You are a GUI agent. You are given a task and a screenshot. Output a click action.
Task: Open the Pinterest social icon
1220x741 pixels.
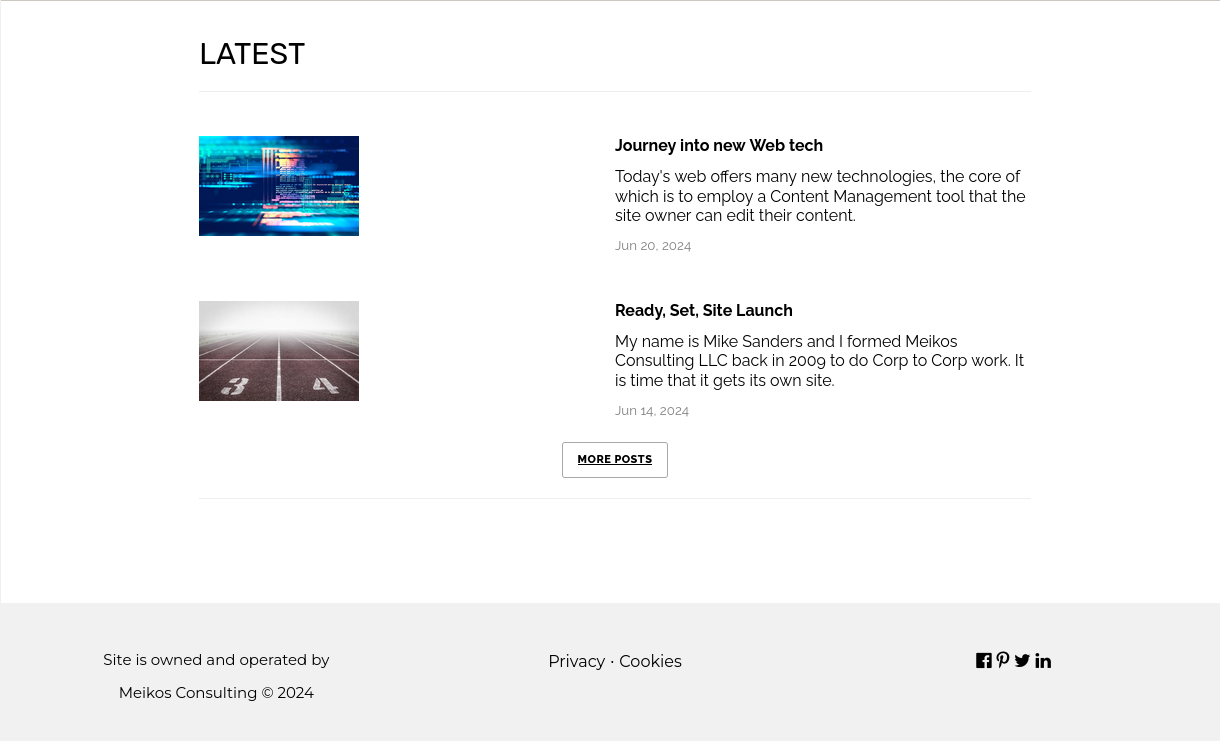[1003, 661]
